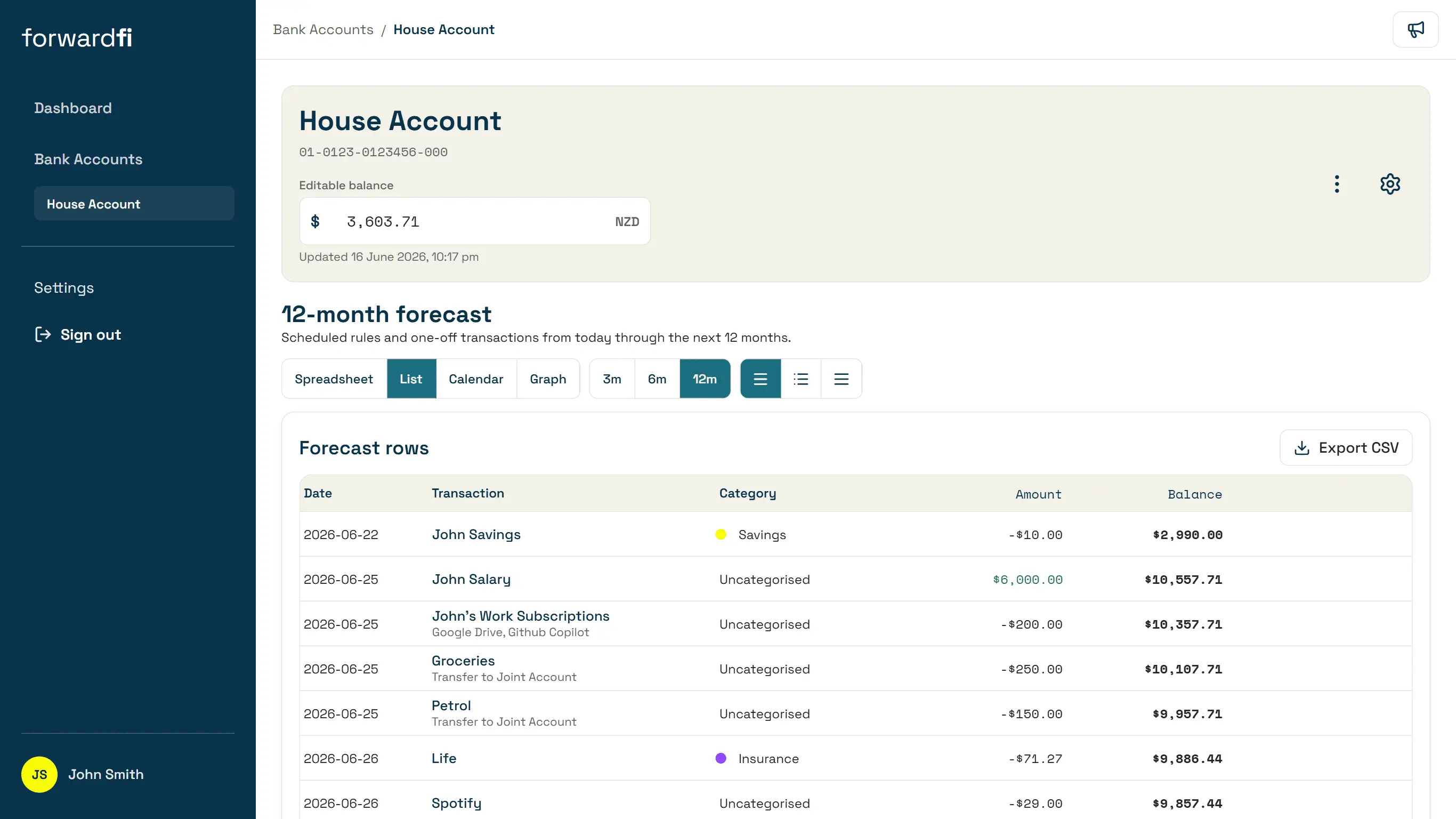Click the sign out arrow icon
This screenshot has height=819, width=1456.
click(43, 335)
